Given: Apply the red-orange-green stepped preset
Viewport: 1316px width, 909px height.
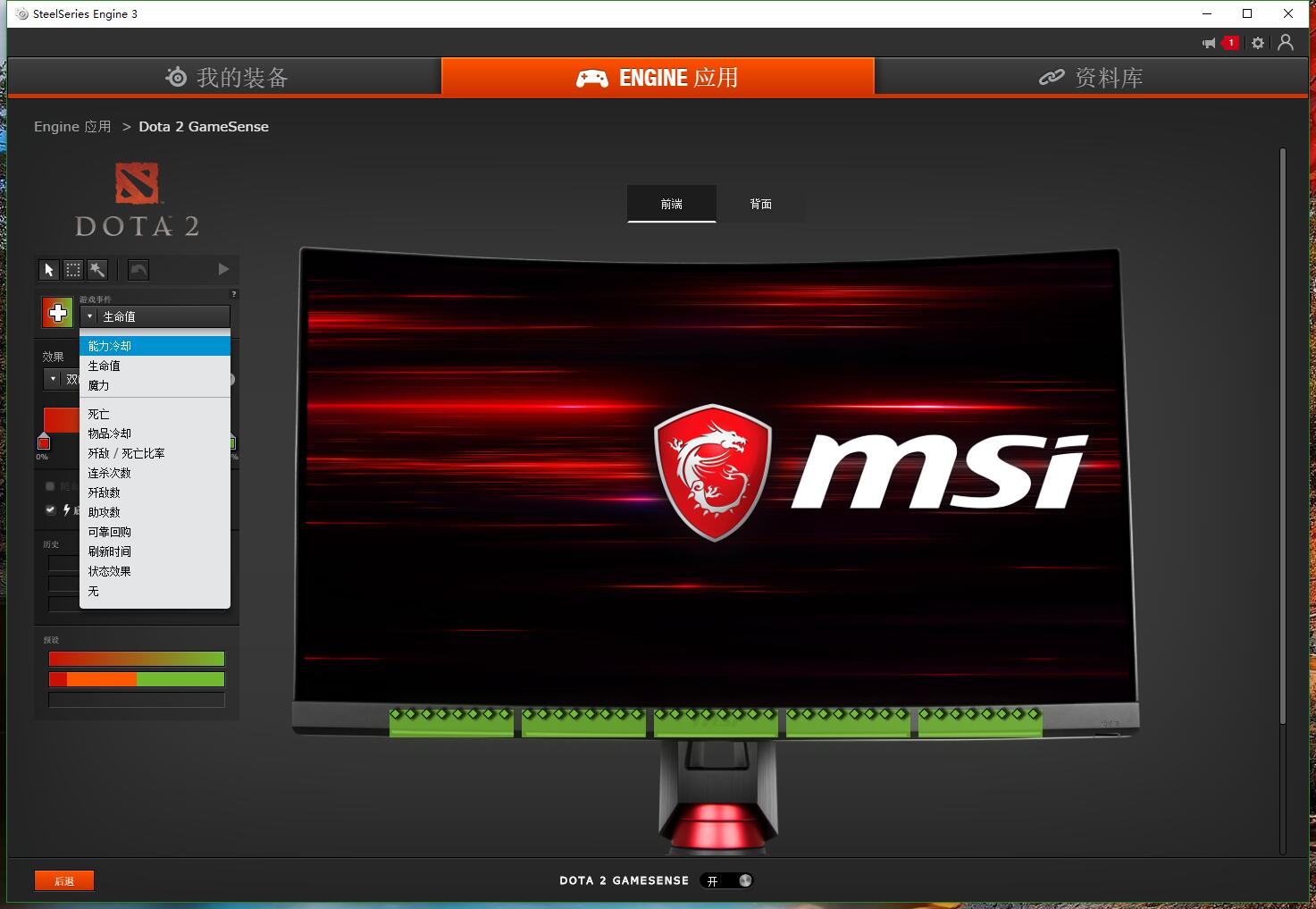Looking at the screenshot, I should click(x=137, y=679).
